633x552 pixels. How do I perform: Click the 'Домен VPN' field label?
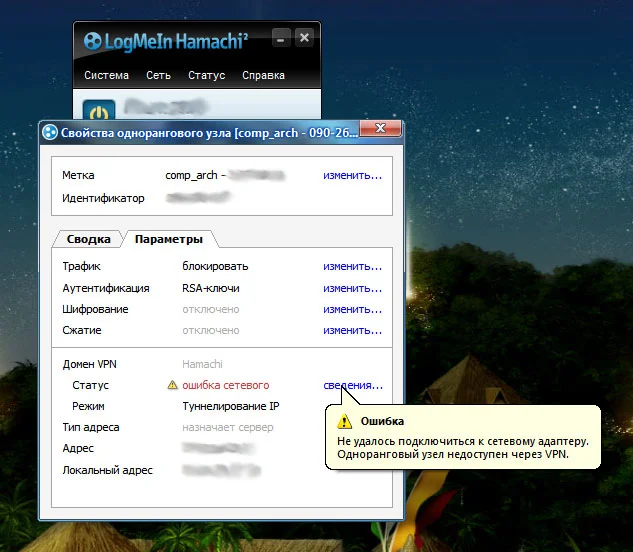89,364
